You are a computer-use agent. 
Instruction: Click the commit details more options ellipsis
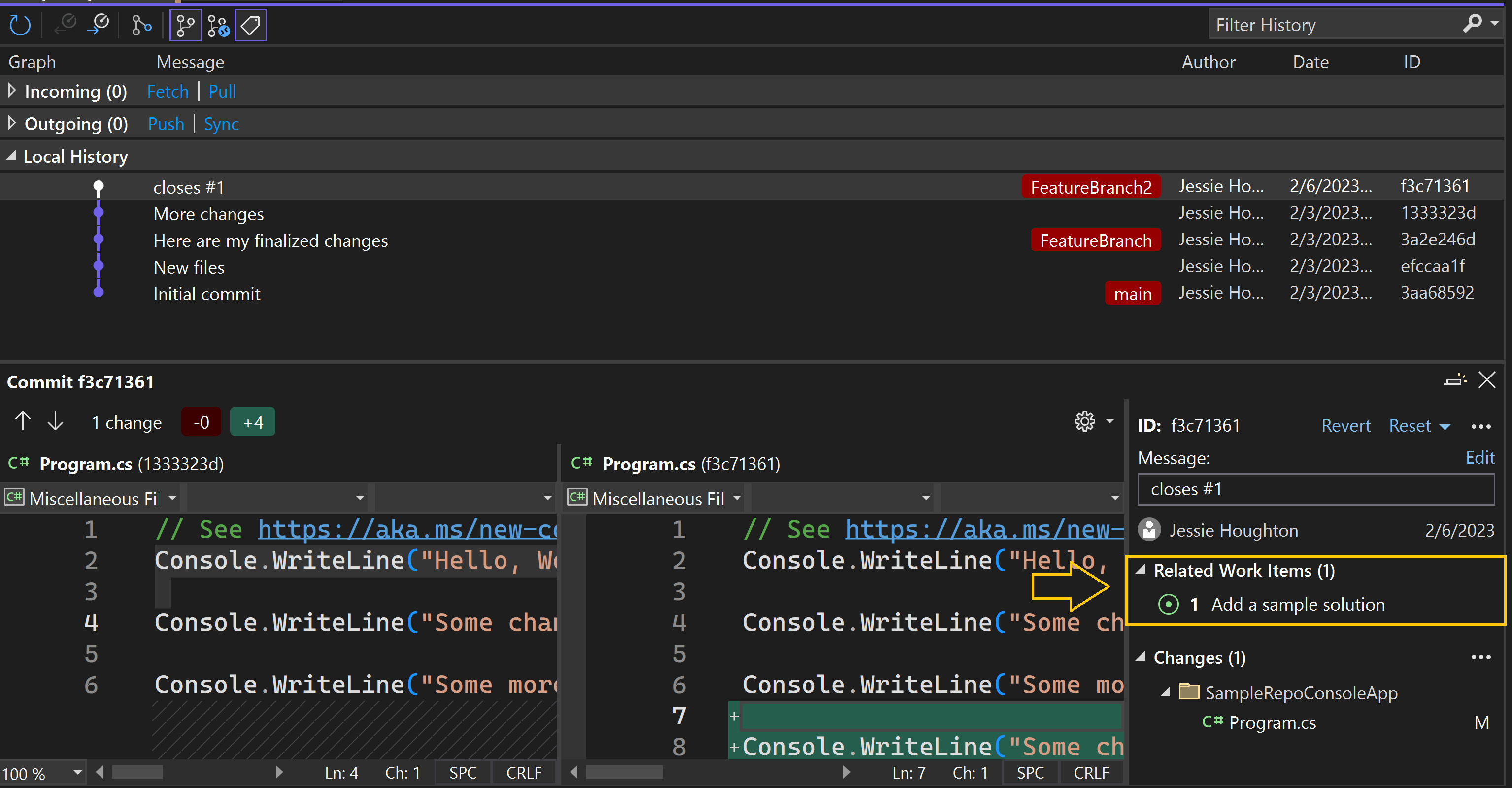click(x=1480, y=426)
